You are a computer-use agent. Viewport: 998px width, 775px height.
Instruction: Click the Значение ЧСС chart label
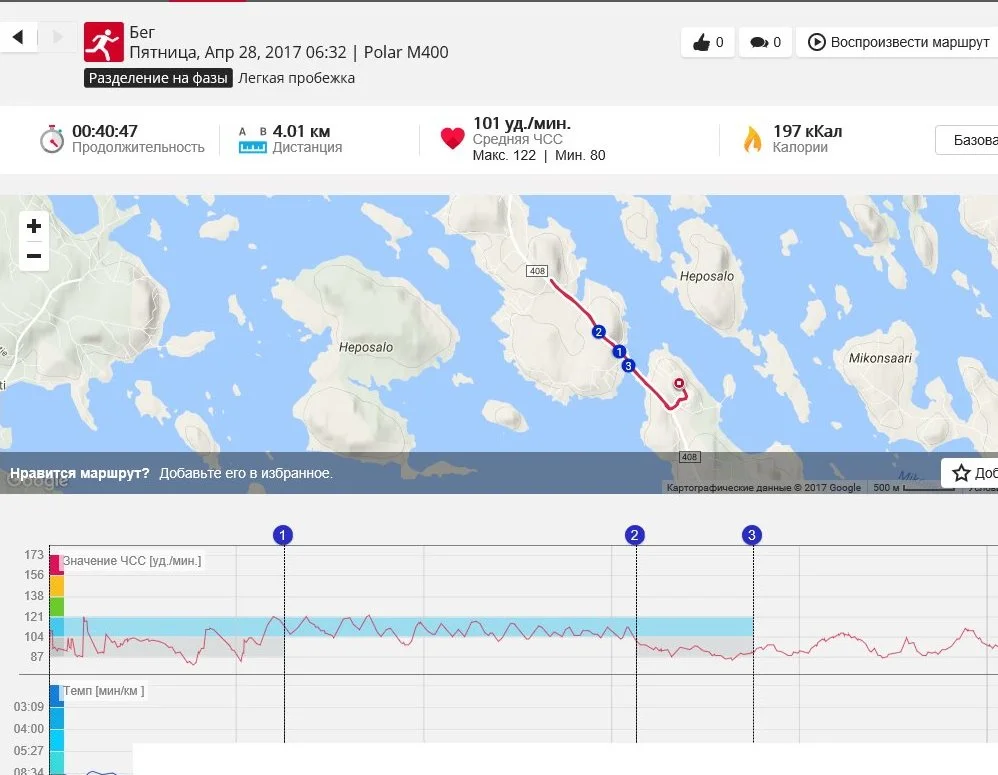[132, 561]
